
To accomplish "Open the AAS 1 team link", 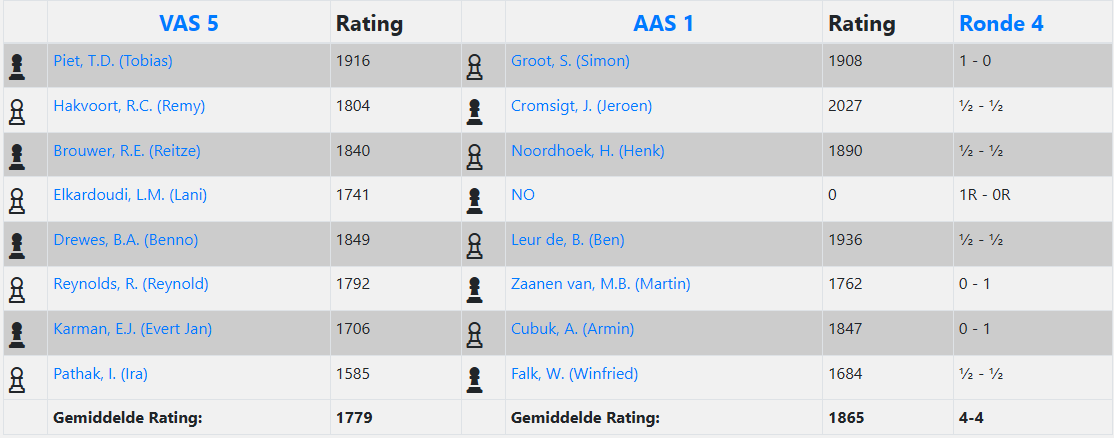I will coord(663,23).
